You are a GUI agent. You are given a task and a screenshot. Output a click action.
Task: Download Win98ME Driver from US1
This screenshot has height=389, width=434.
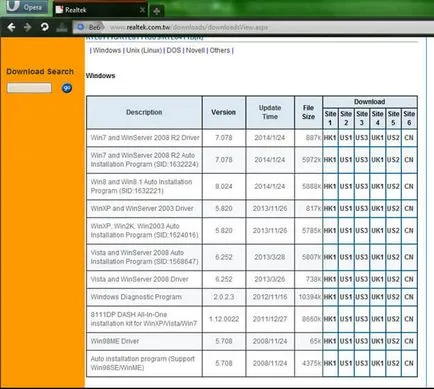coord(346,341)
